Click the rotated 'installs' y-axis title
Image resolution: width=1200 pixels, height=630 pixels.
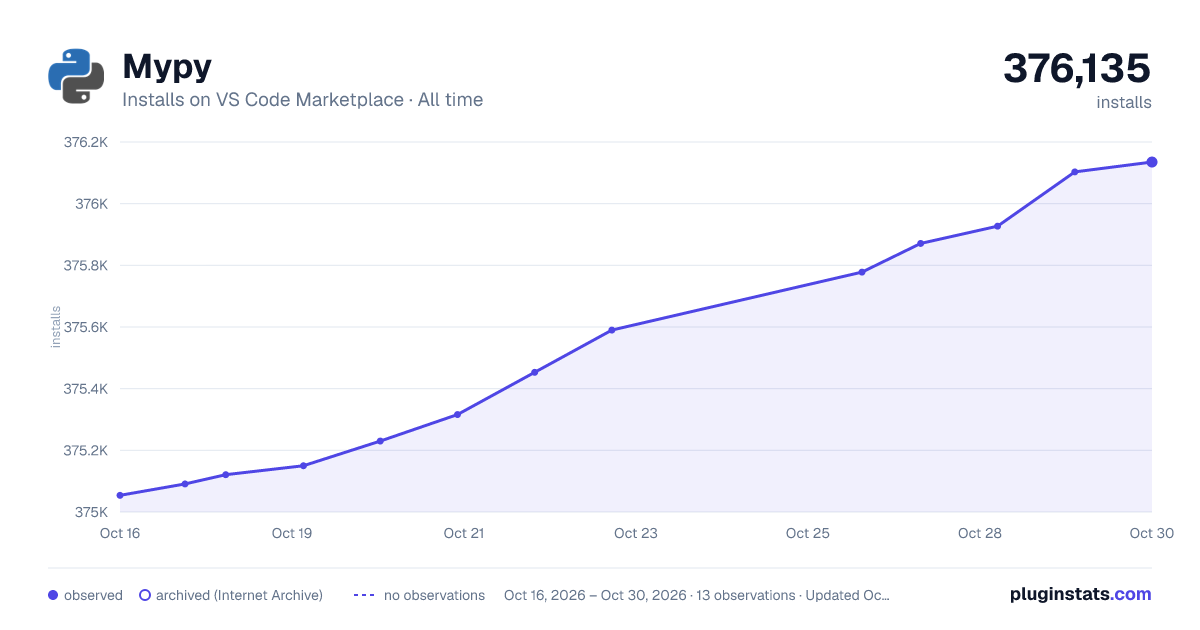(56, 327)
